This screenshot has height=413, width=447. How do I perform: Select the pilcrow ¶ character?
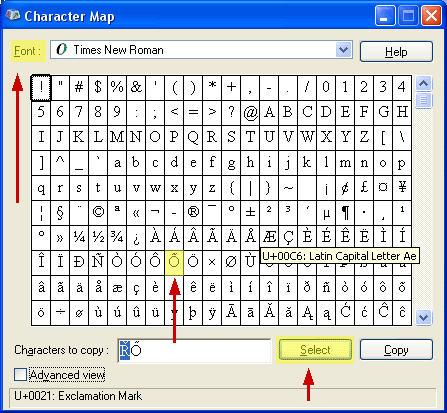tap(345, 213)
